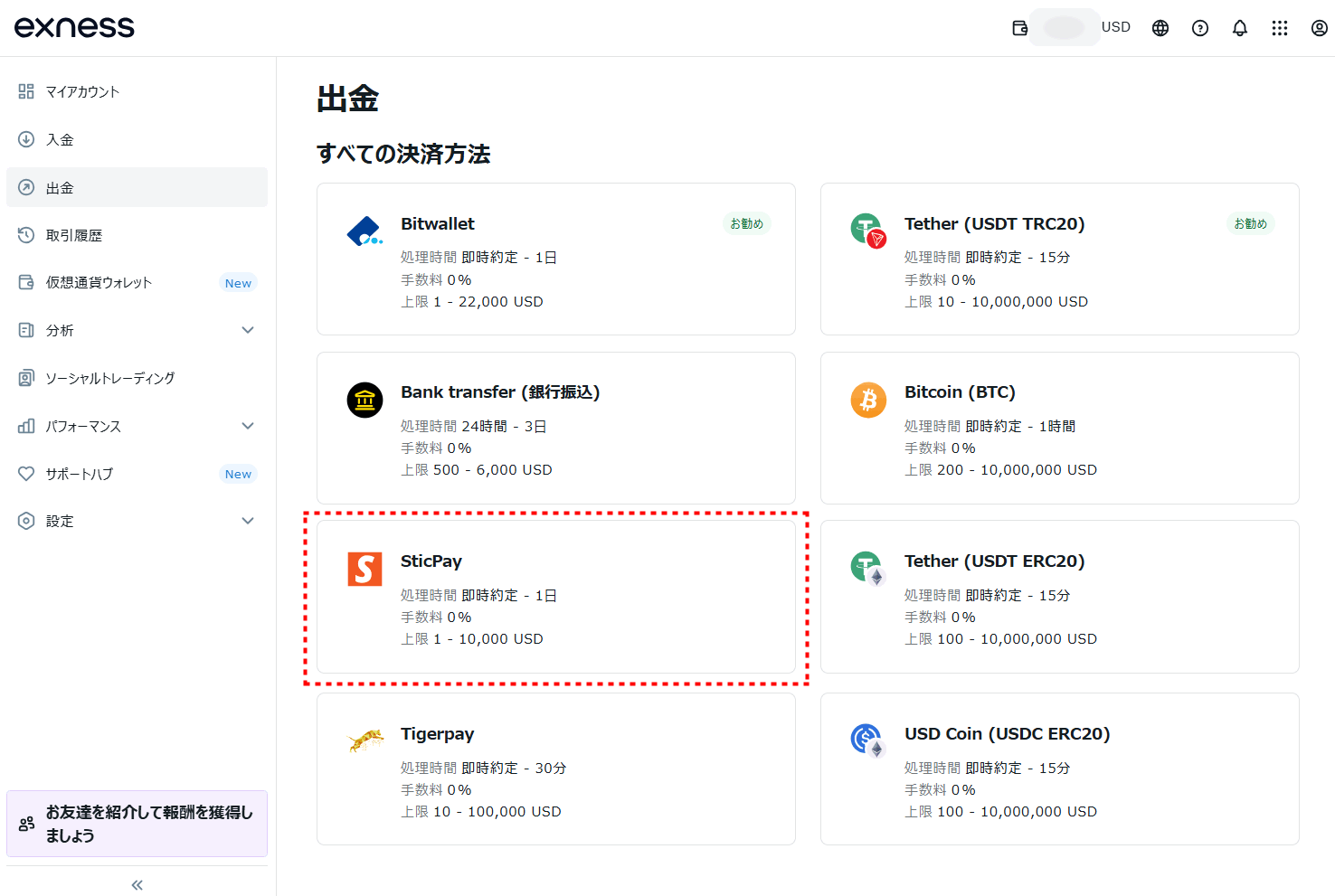Click the 出金 page heading

[348, 99]
